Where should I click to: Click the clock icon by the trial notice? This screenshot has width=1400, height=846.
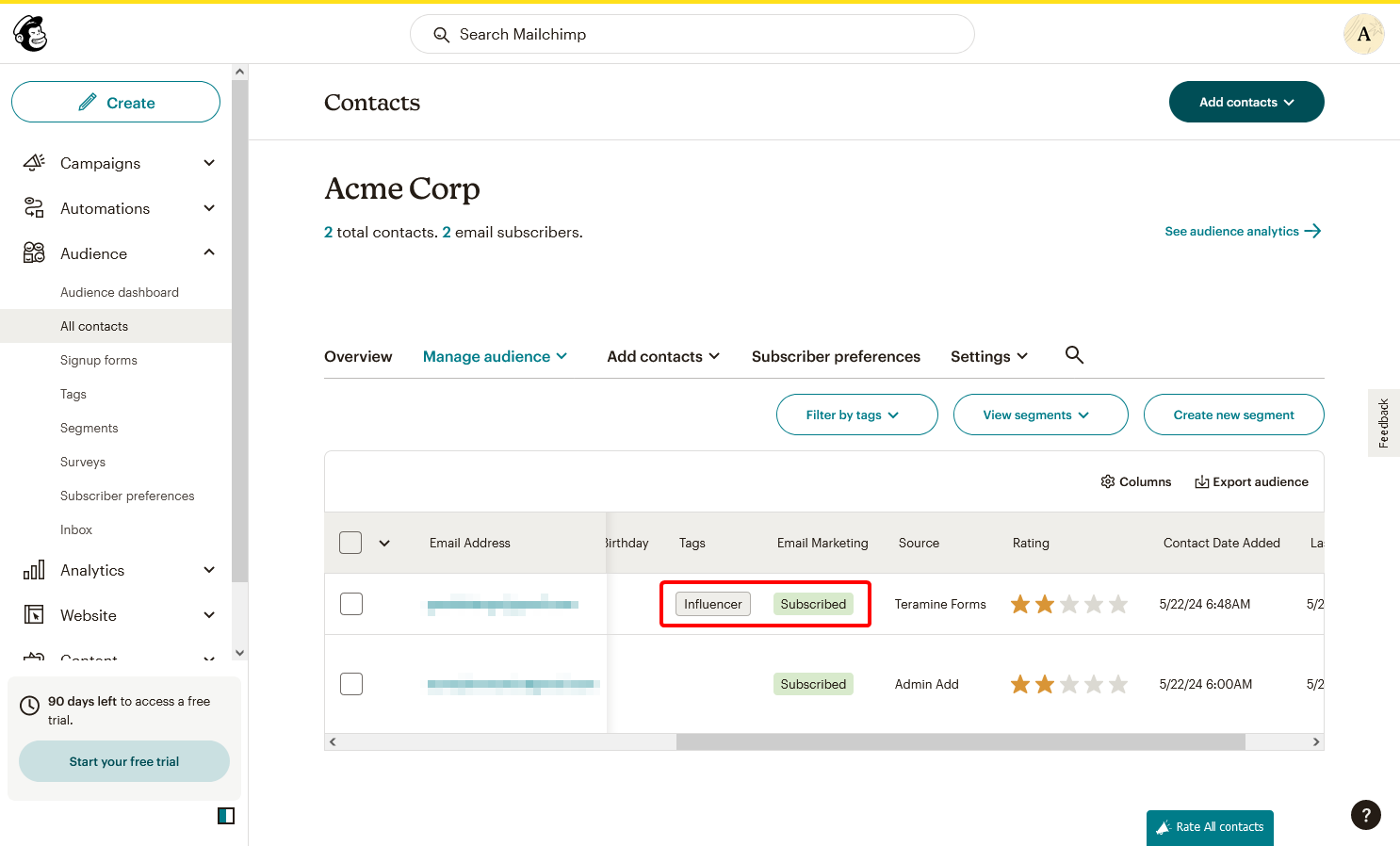click(x=30, y=705)
